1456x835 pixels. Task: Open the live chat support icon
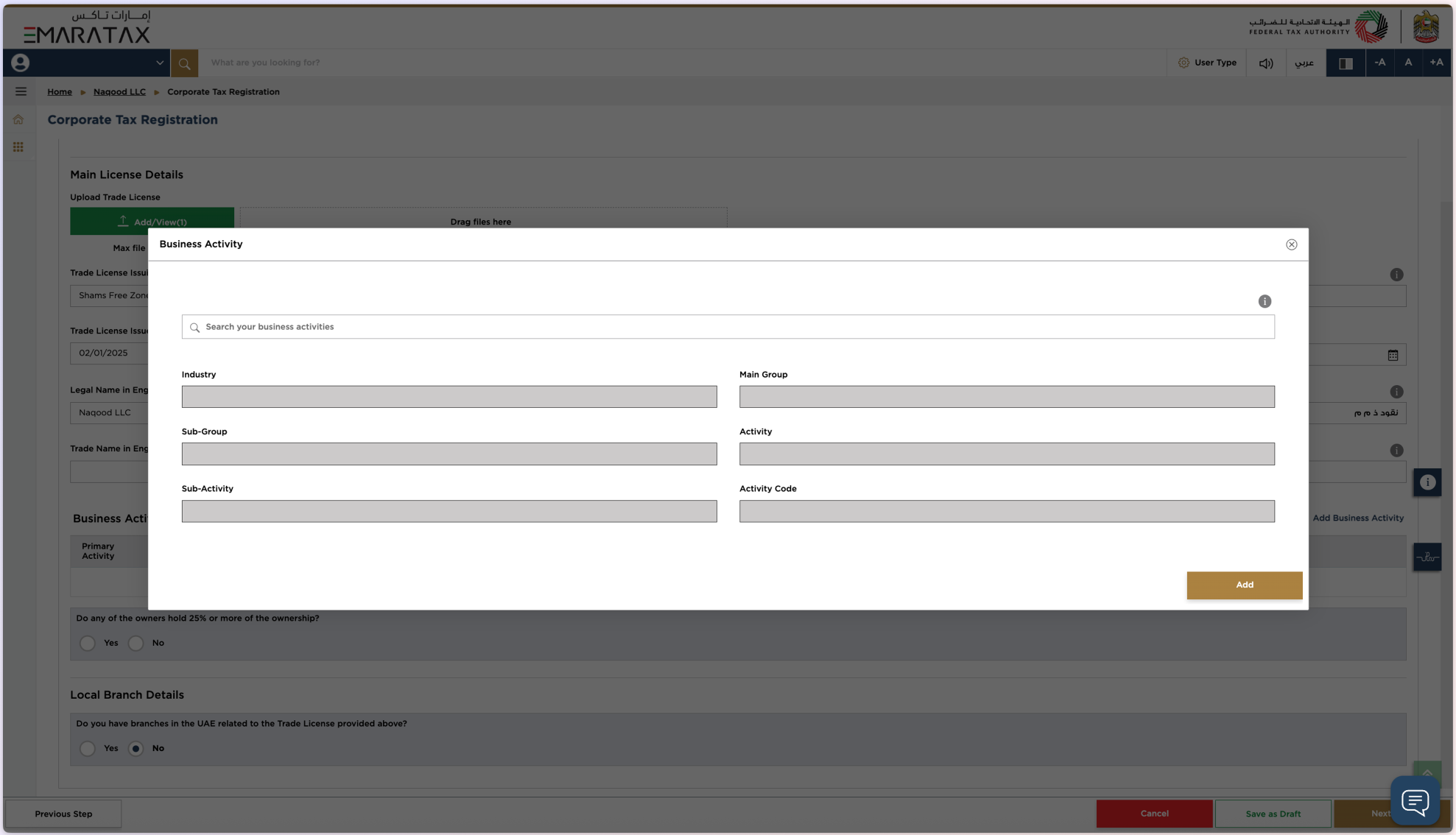tap(1415, 800)
